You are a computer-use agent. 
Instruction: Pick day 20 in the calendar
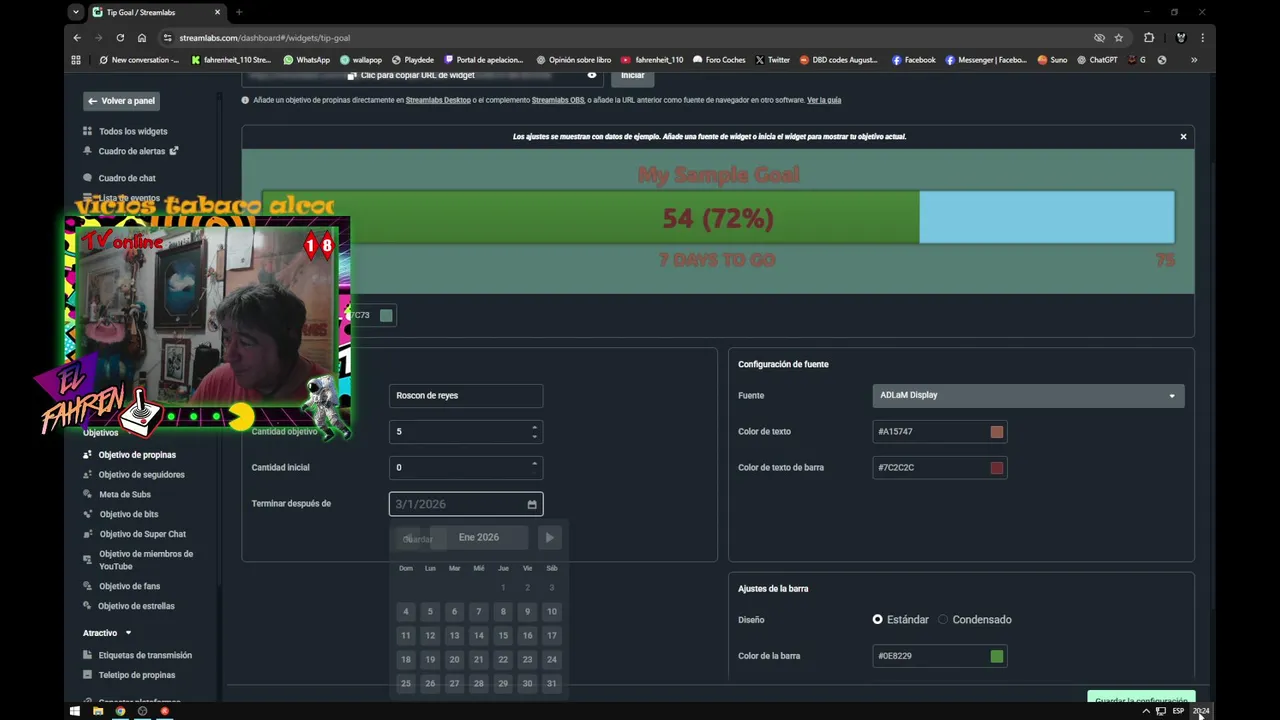pos(454,660)
